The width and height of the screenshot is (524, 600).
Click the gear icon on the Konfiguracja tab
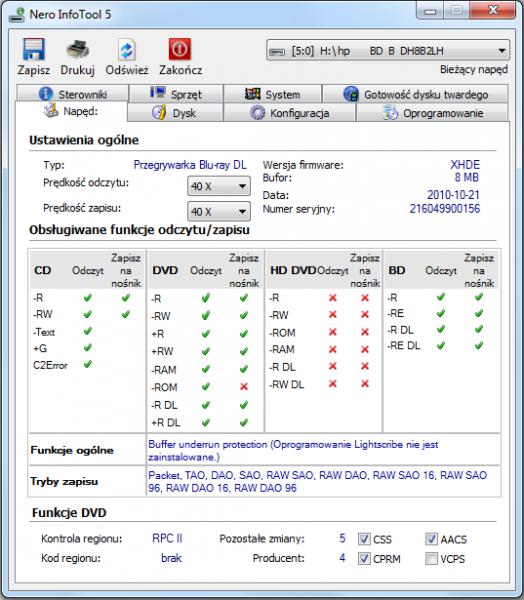point(257,113)
